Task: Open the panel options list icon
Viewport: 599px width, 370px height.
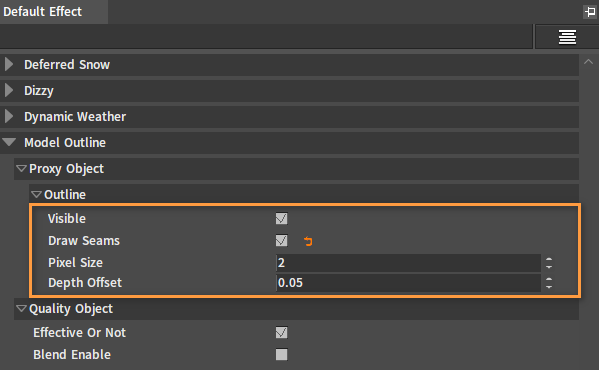Action: coord(567,37)
